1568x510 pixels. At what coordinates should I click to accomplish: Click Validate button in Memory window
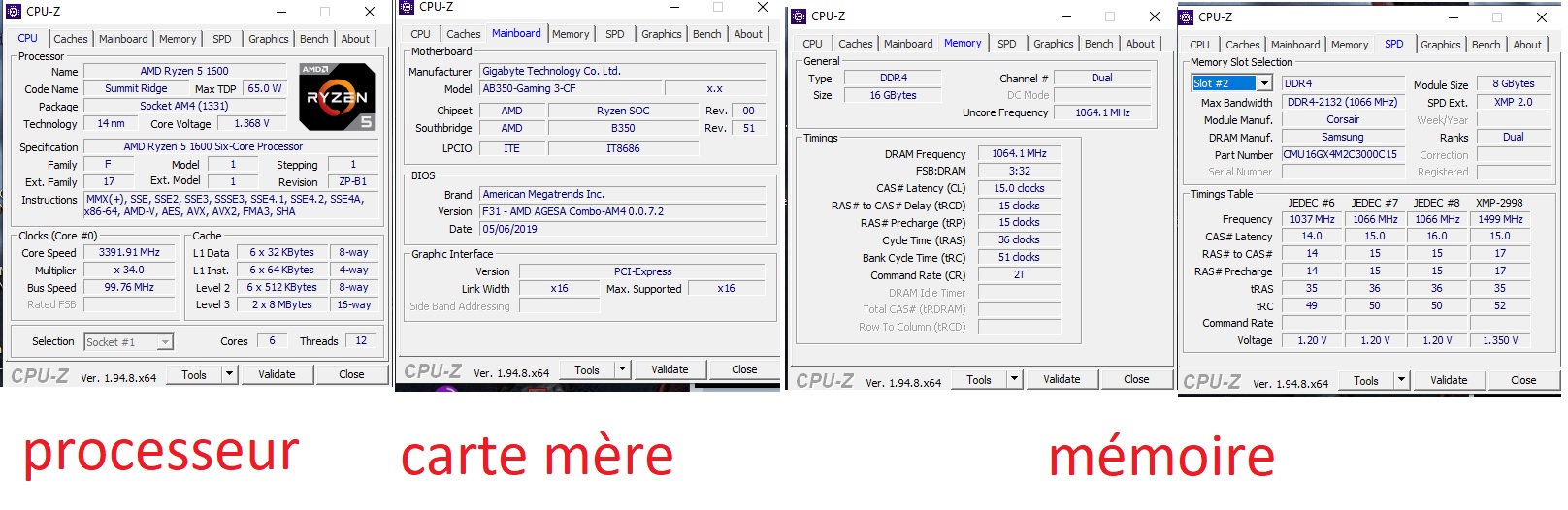1062,379
